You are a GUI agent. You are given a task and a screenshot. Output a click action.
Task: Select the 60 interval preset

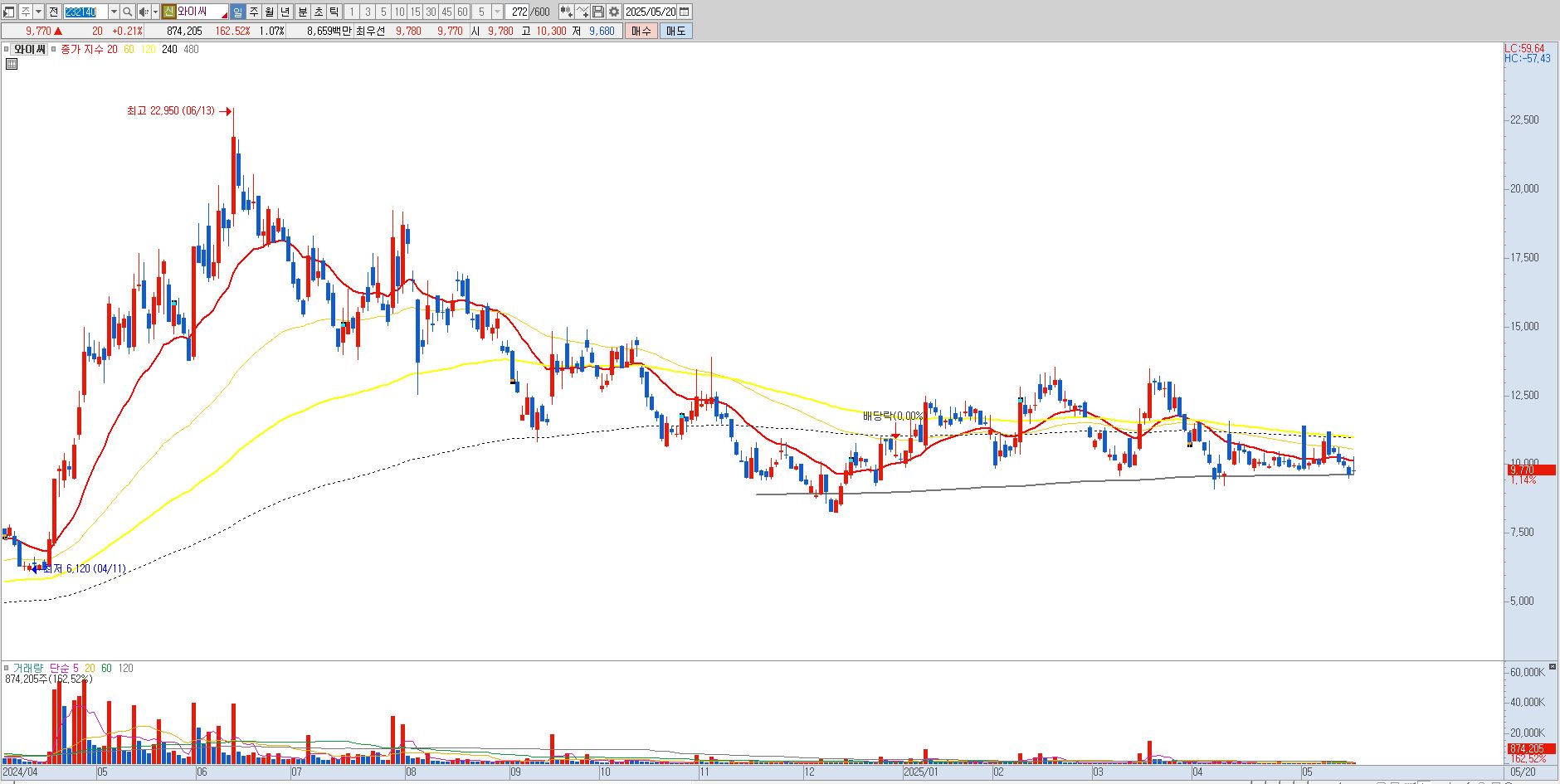(x=462, y=12)
